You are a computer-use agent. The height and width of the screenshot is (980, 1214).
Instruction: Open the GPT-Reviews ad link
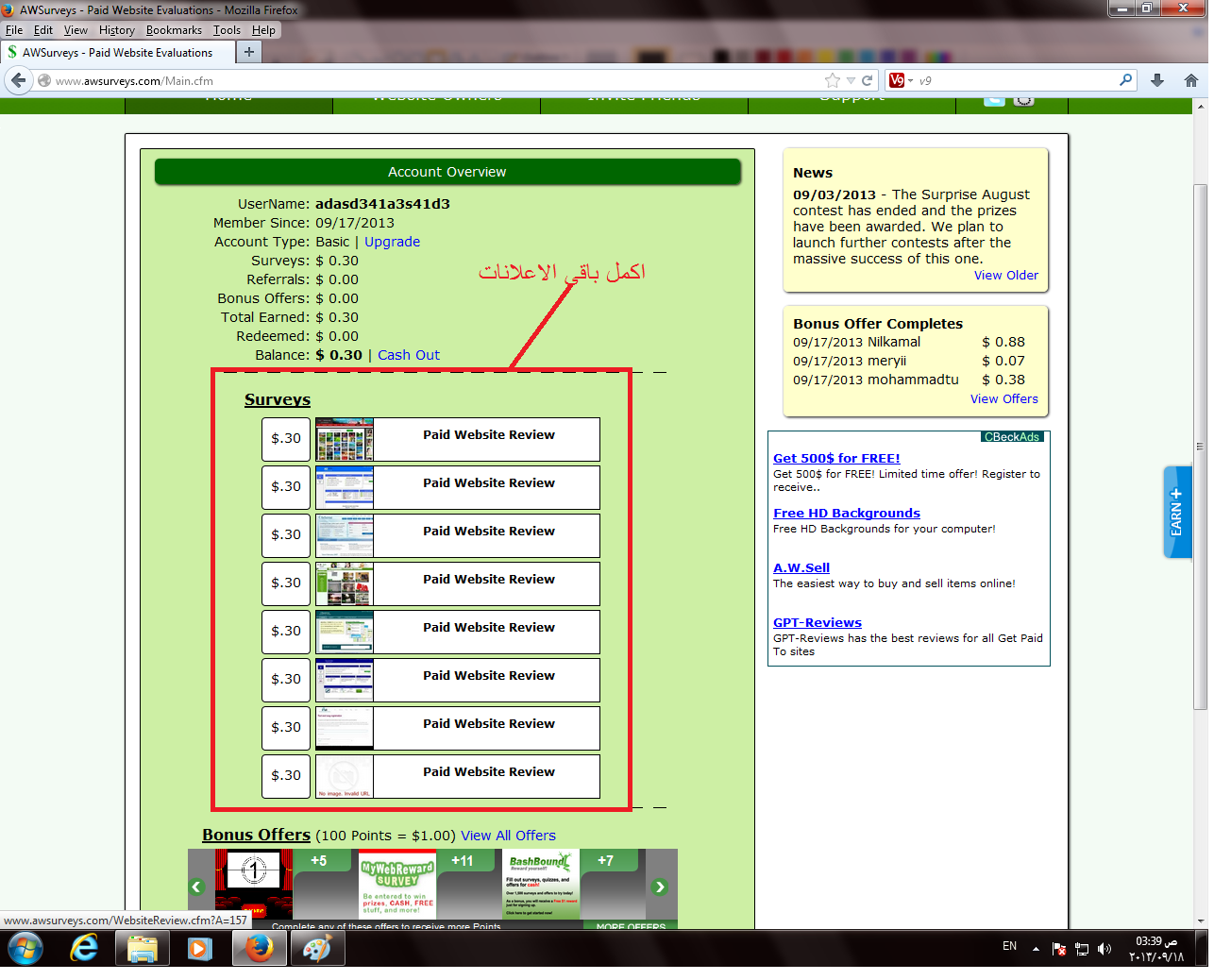pyautogui.click(x=818, y=622)
